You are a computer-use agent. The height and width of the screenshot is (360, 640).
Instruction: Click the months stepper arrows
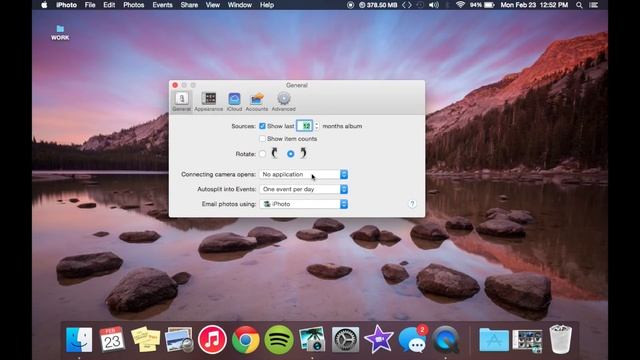317,126
